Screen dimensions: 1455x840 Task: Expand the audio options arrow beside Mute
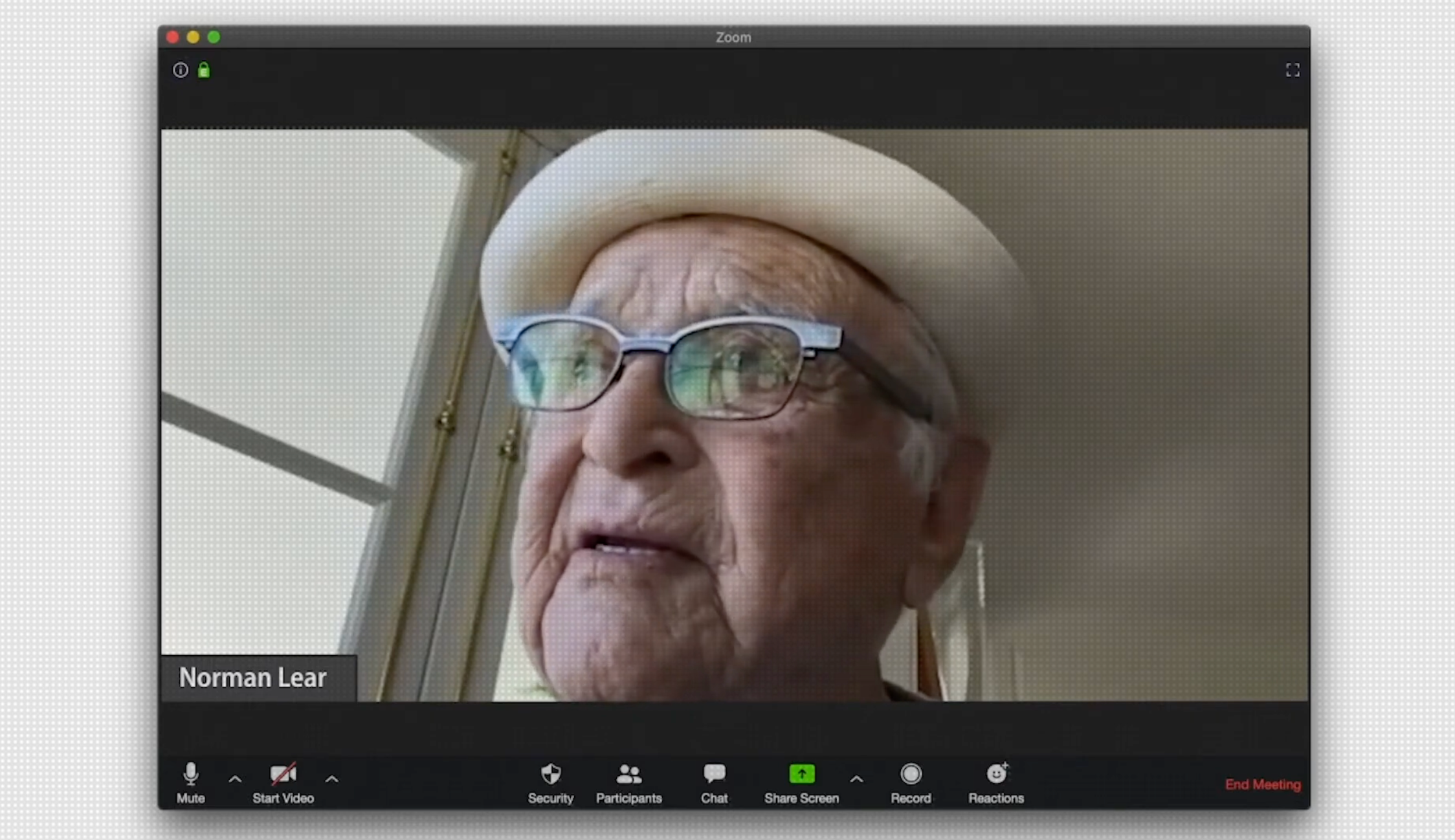[x=235, y=779]
